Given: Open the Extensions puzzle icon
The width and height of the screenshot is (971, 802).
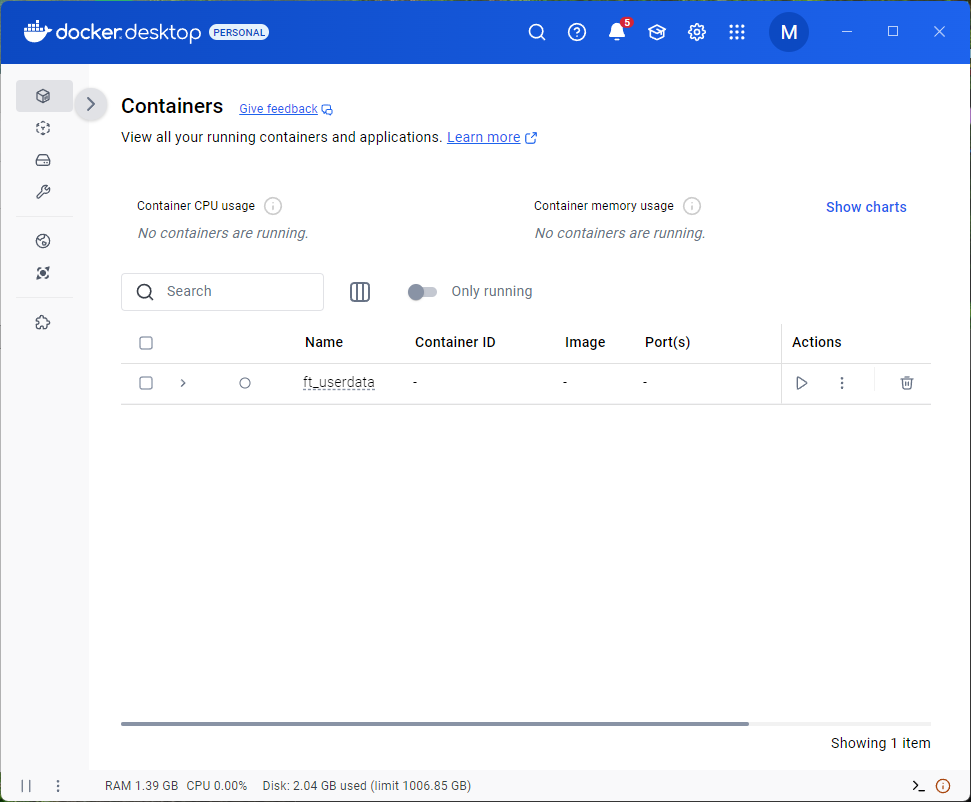Looking at the screenshot, I should pyautogui.click(x=43, y=323).
